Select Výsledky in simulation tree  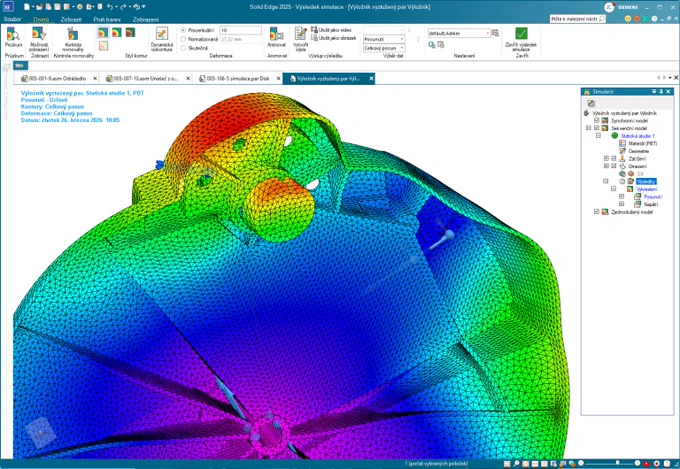tap(646, 181)
